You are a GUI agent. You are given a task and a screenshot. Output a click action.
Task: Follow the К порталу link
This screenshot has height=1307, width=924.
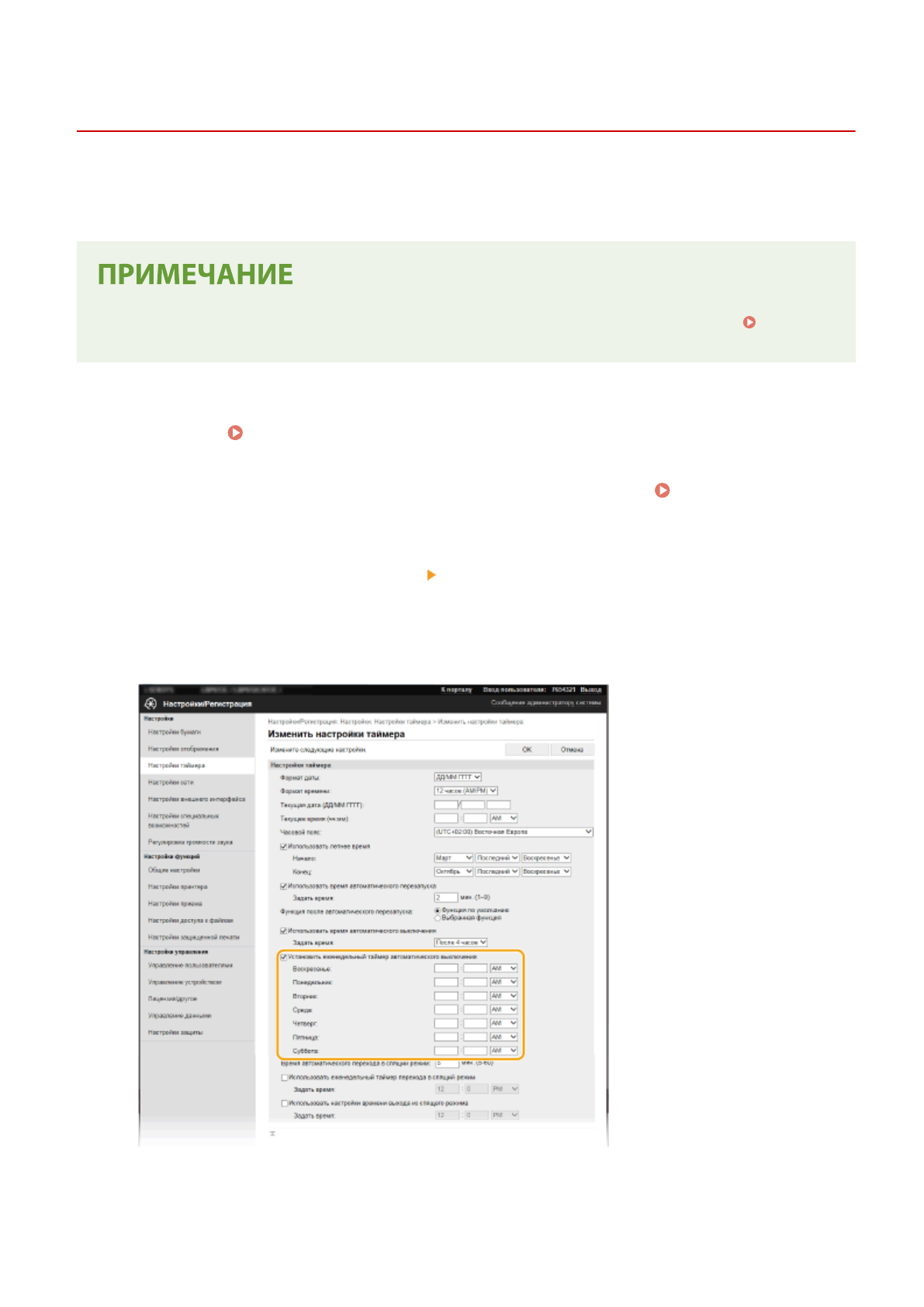[x=456, y=689]
